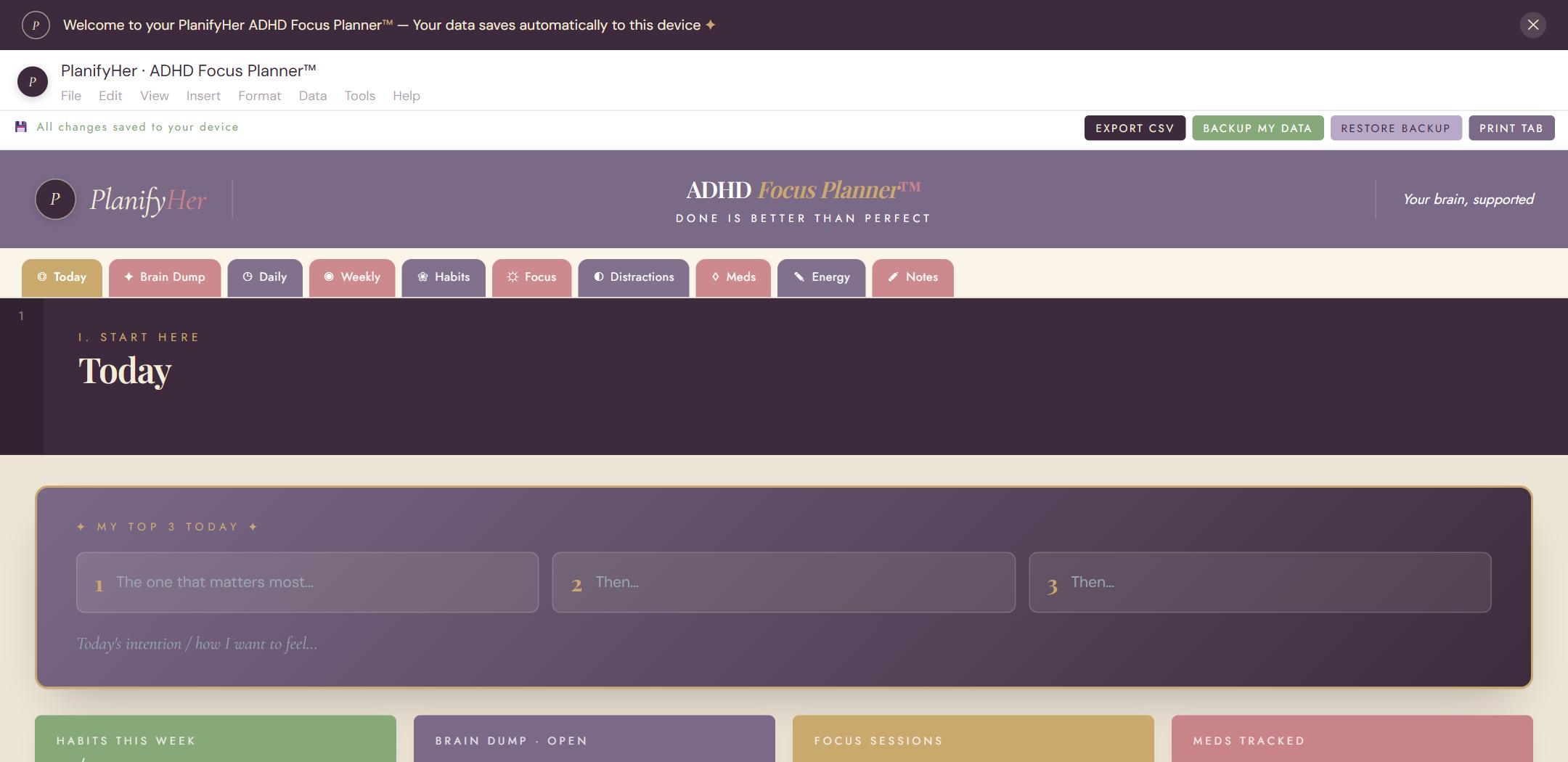Dismiss the welcome banner with the X icon
The height and width of the screenshot is (762, 1568).
1532,25
